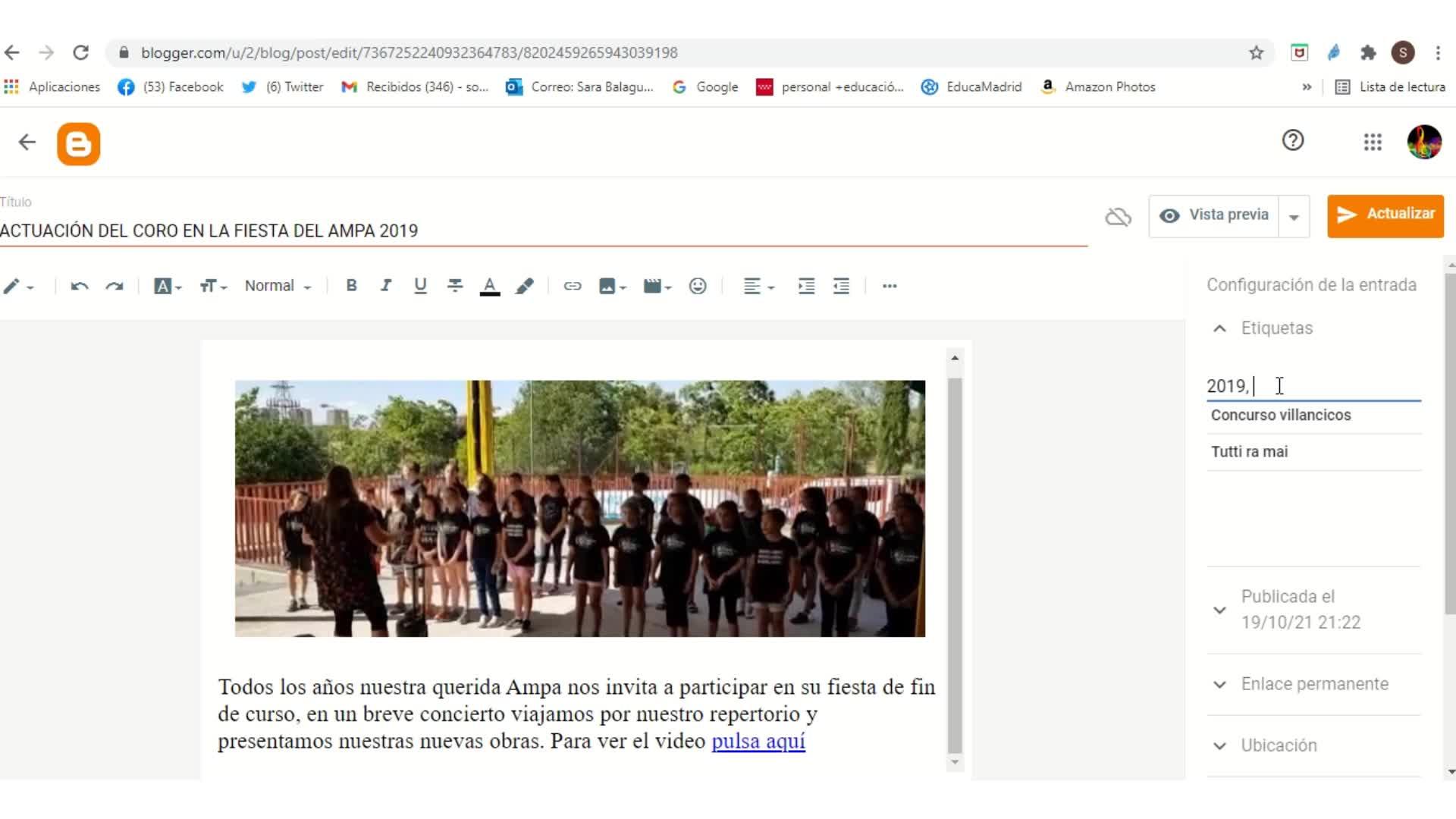Image resolution: width=1456 pixels, height=819 pixels.
Task: Open the pulsa aquí hyperlink
Action: (x=758, y=741)
